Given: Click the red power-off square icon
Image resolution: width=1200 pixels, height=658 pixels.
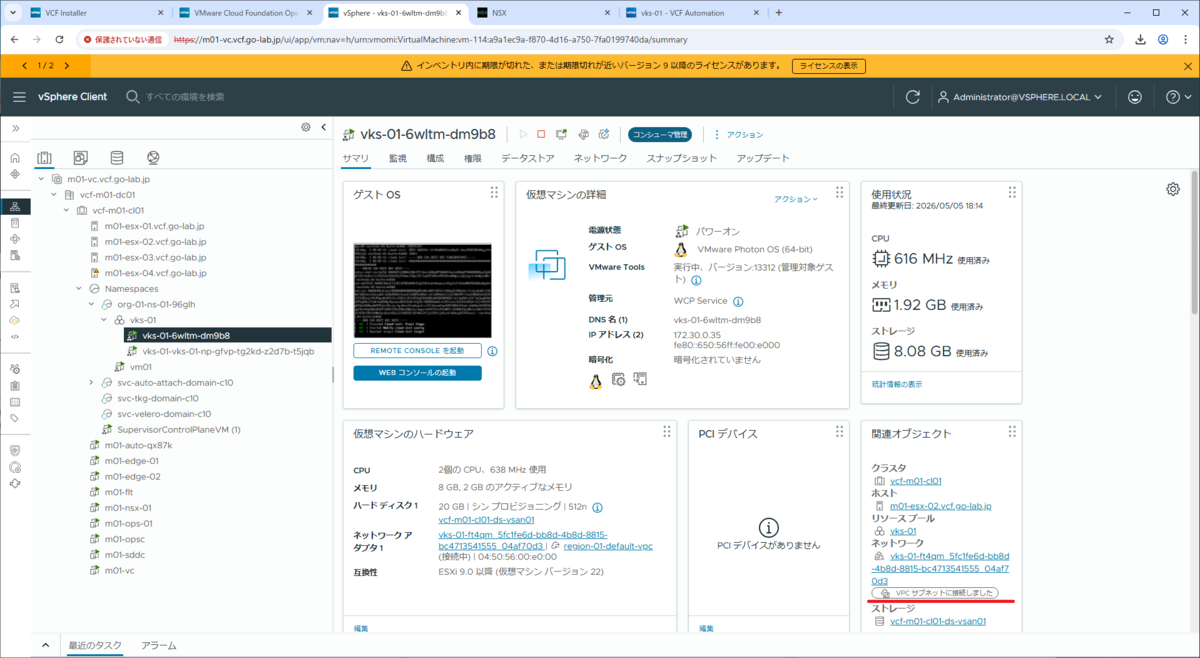Looking at the screenshot, I should tap(541, 134).
